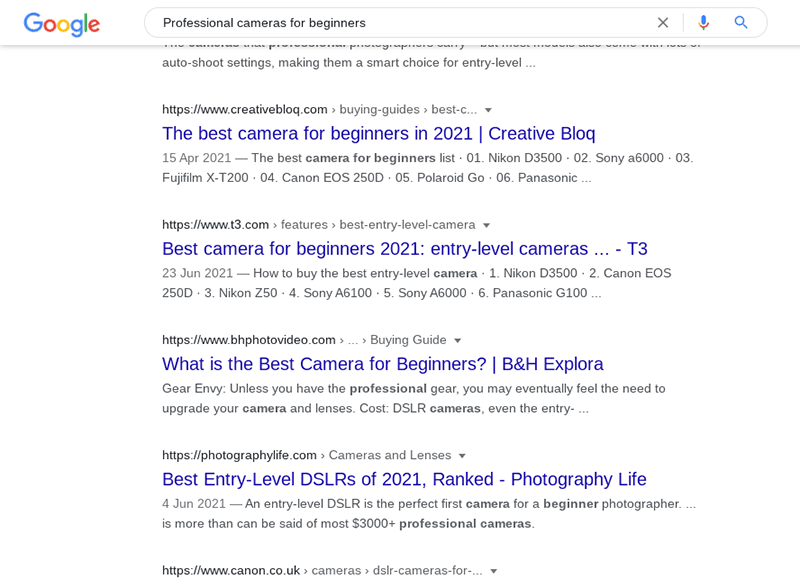Open 'Best Entry-Level DSLRs of 2021, Ranked' link

pos(404,480)
